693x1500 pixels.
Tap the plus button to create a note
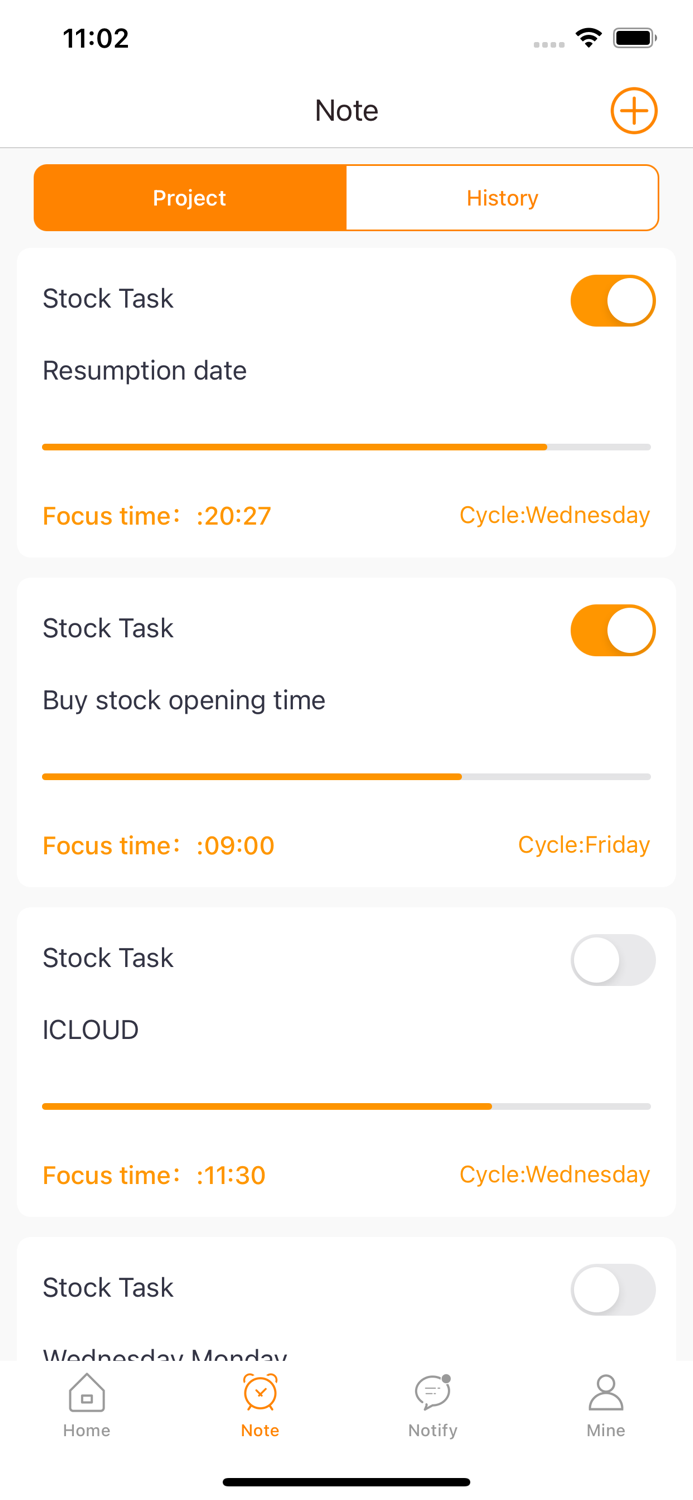click(x=634, y=111)
